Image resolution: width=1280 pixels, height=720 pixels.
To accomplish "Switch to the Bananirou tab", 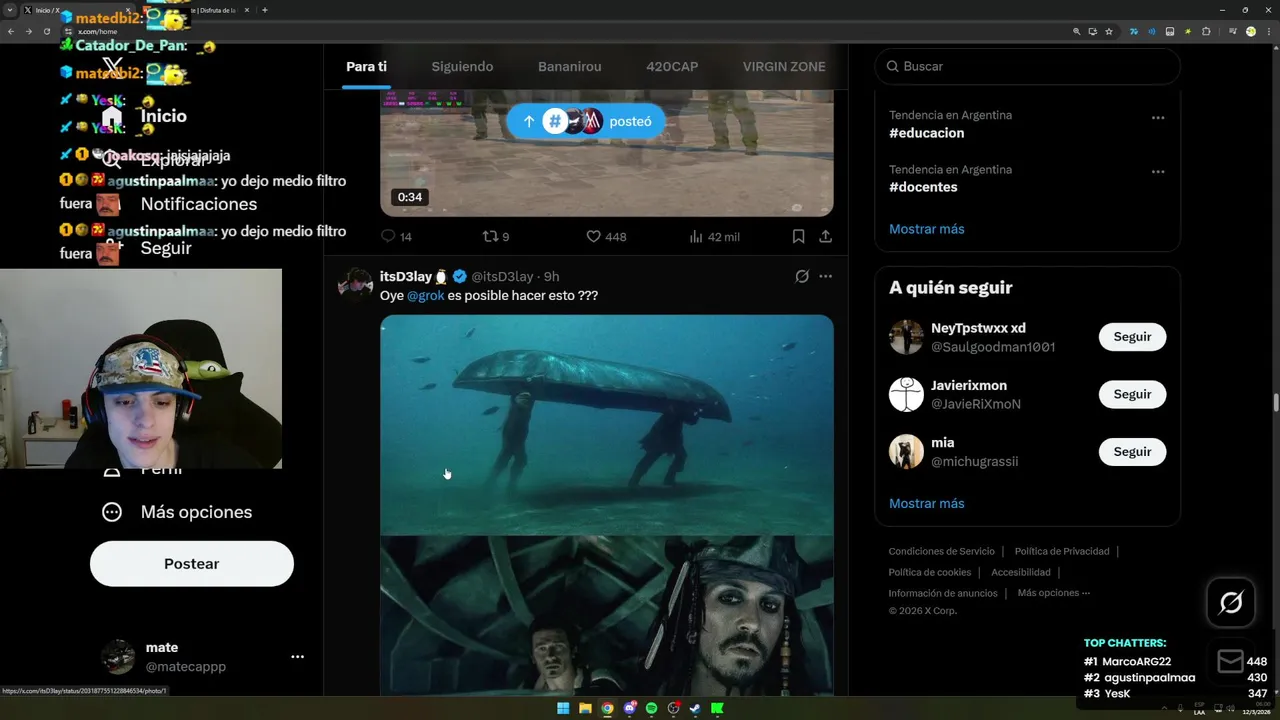I will coord(569,66).
